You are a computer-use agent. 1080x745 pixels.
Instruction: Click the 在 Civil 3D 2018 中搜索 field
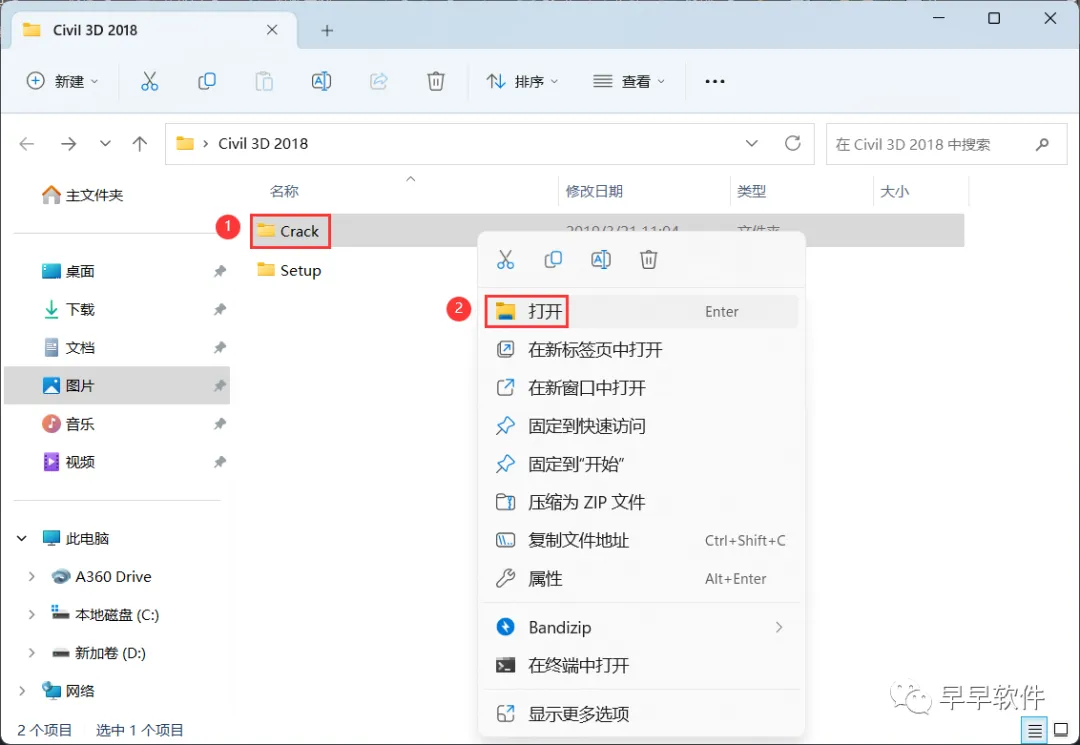947,144
